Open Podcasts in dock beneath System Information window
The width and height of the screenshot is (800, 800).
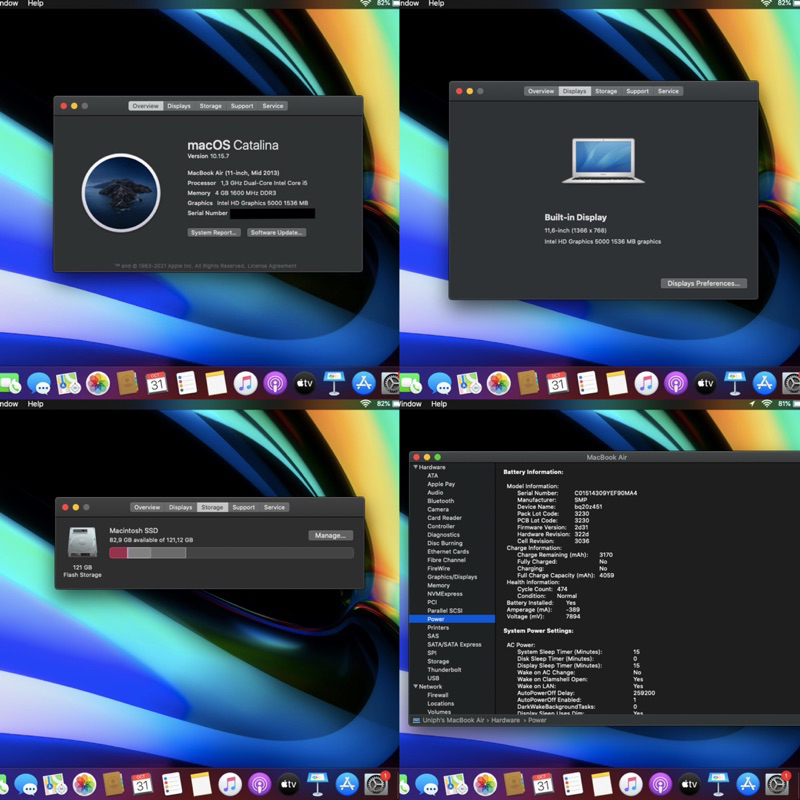pos(660,784)
